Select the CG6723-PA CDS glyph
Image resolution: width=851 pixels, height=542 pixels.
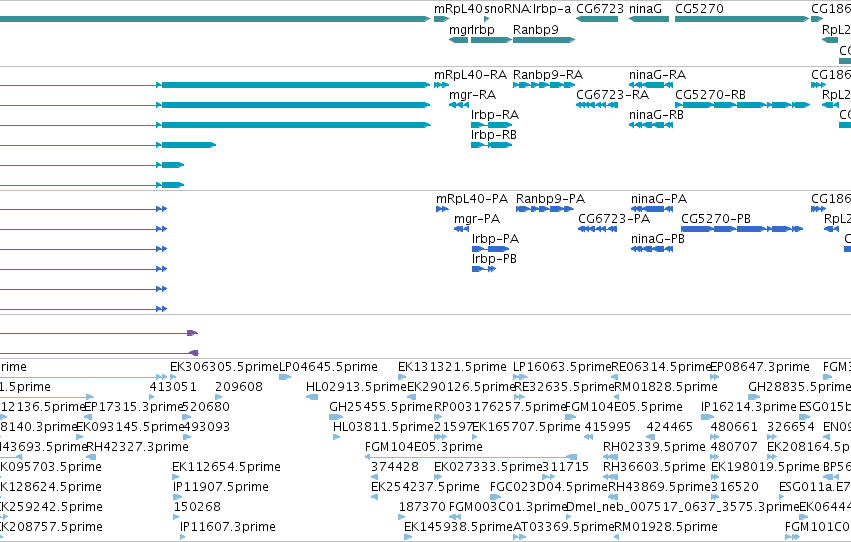point(598,229)
